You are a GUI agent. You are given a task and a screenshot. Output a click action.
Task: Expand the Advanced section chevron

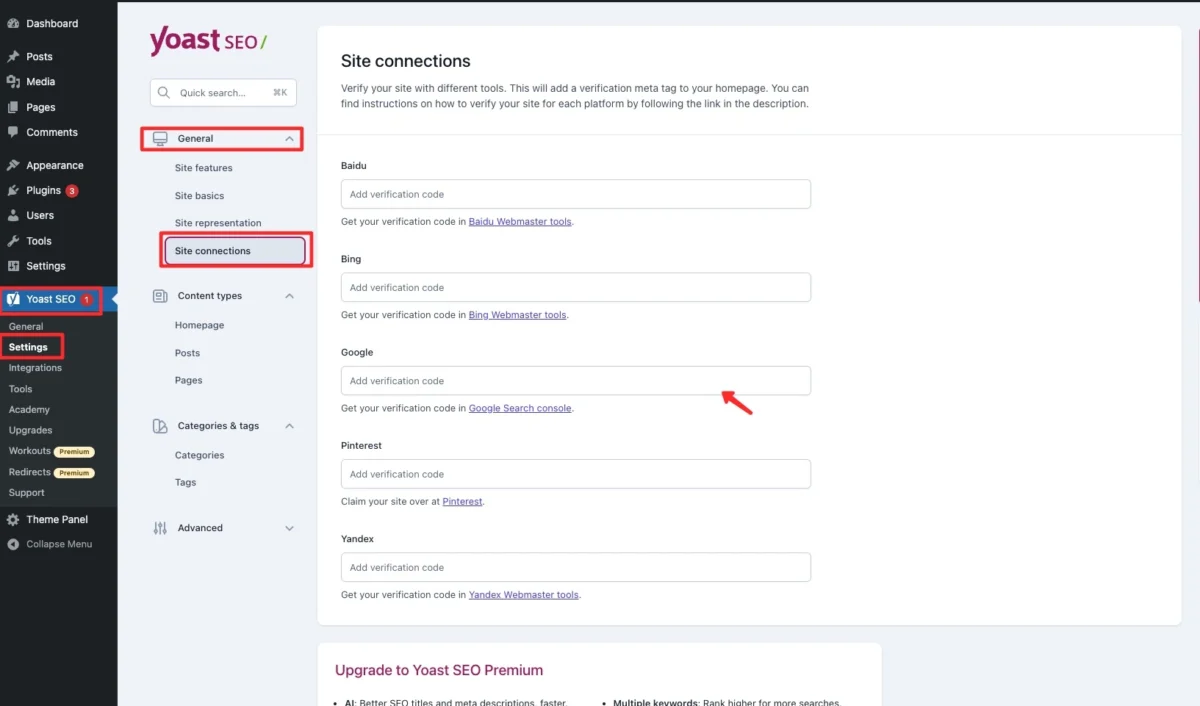290,528
